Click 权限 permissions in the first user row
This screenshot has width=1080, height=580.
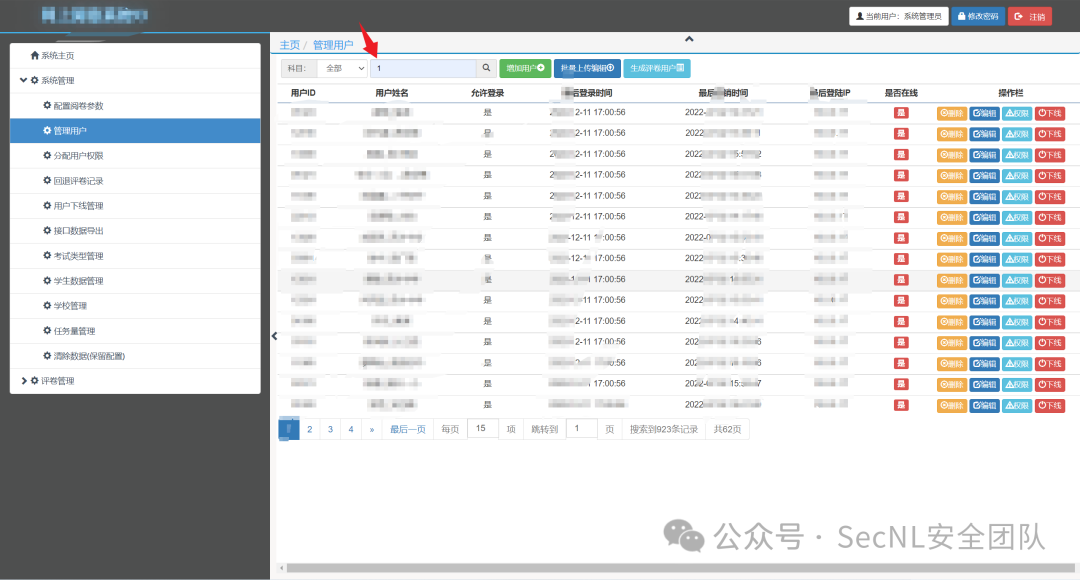tap(1016, 113)
